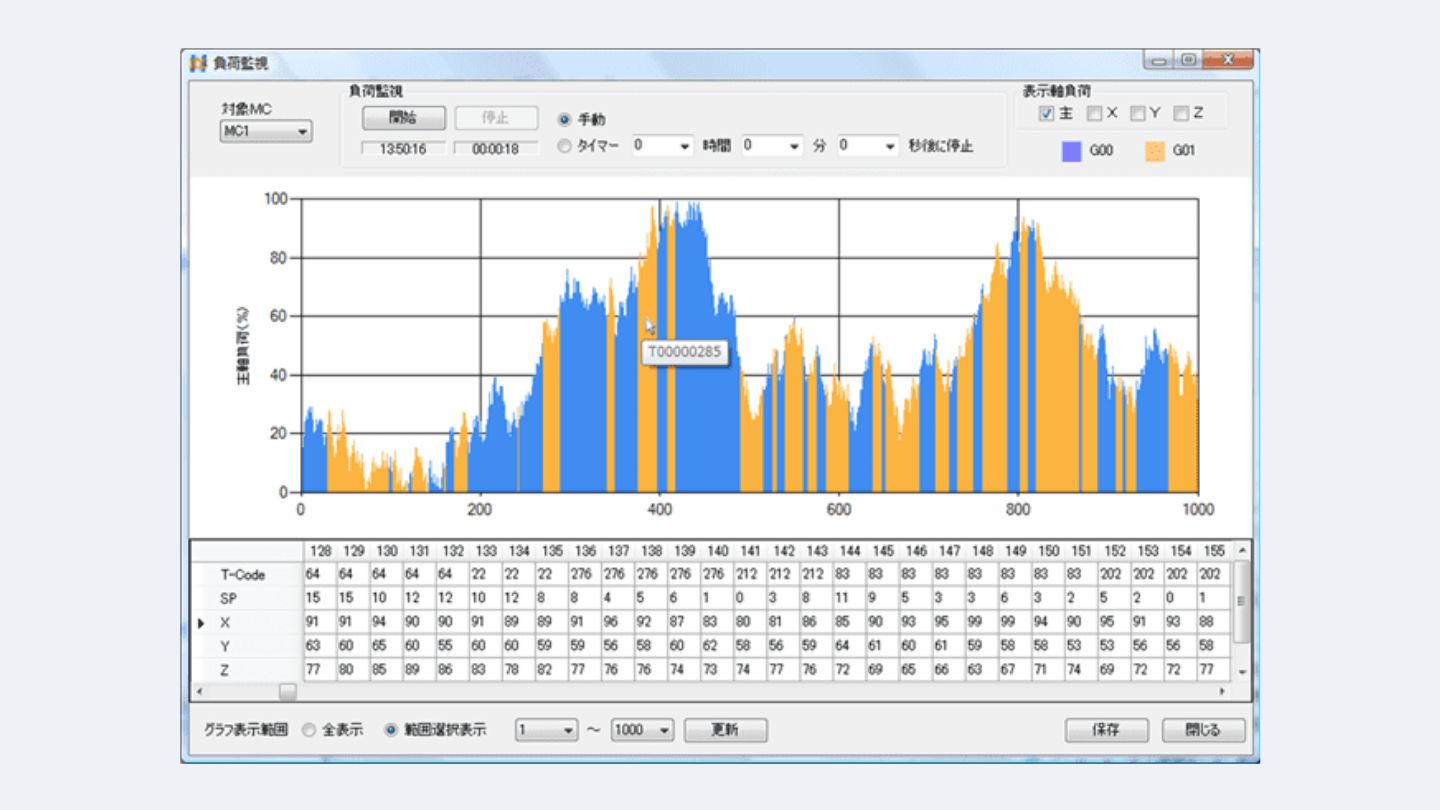The height and width of the screenshot is (810, 1440).
Task: Click the 閉じる close button
Action: click(x=1203, y=730)
